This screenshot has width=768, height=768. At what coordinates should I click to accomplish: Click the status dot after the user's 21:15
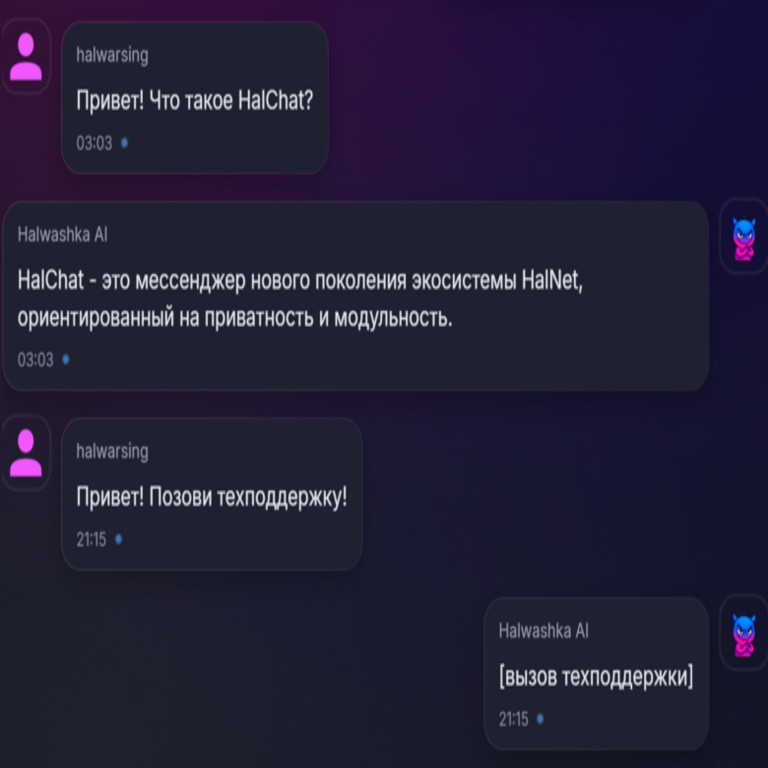click(119, 539)
